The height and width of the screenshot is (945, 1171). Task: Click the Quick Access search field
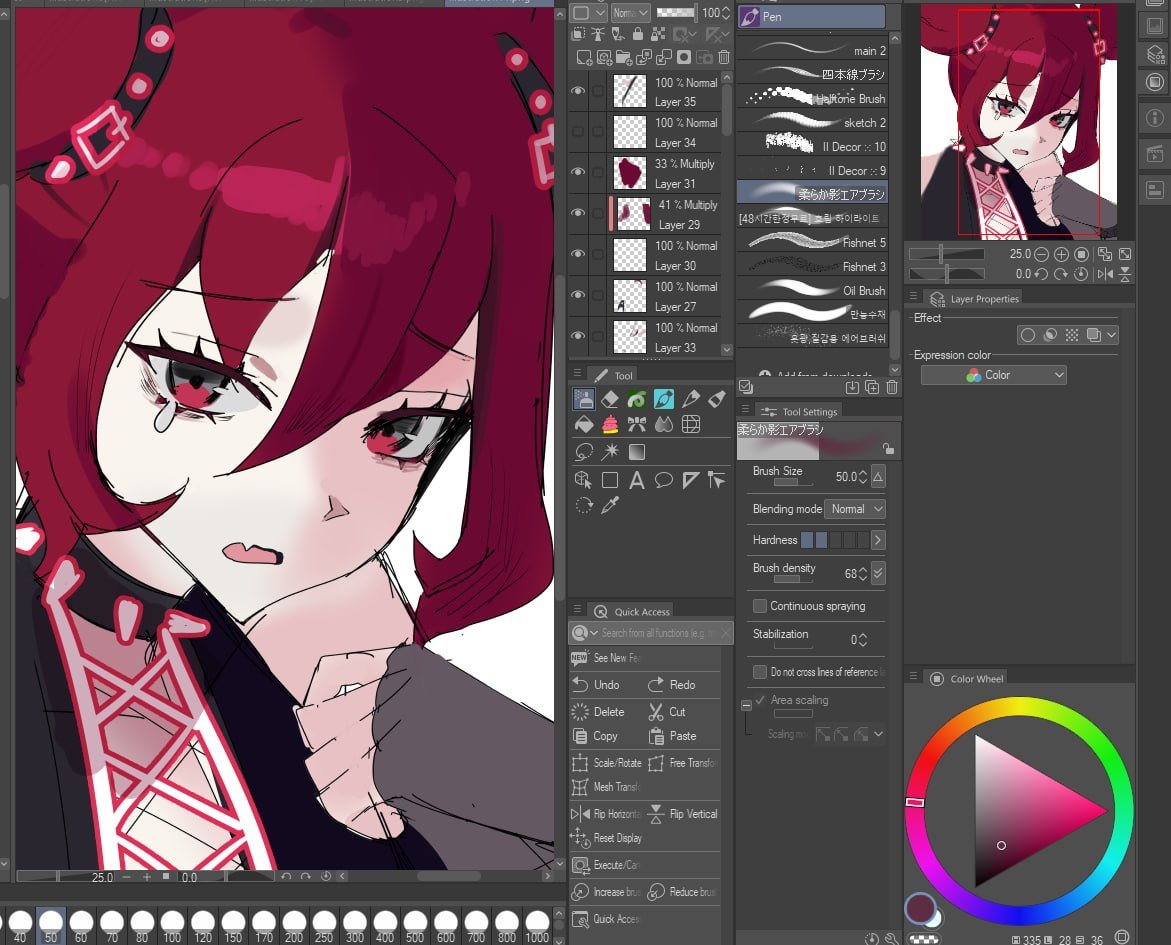(650, 633)
